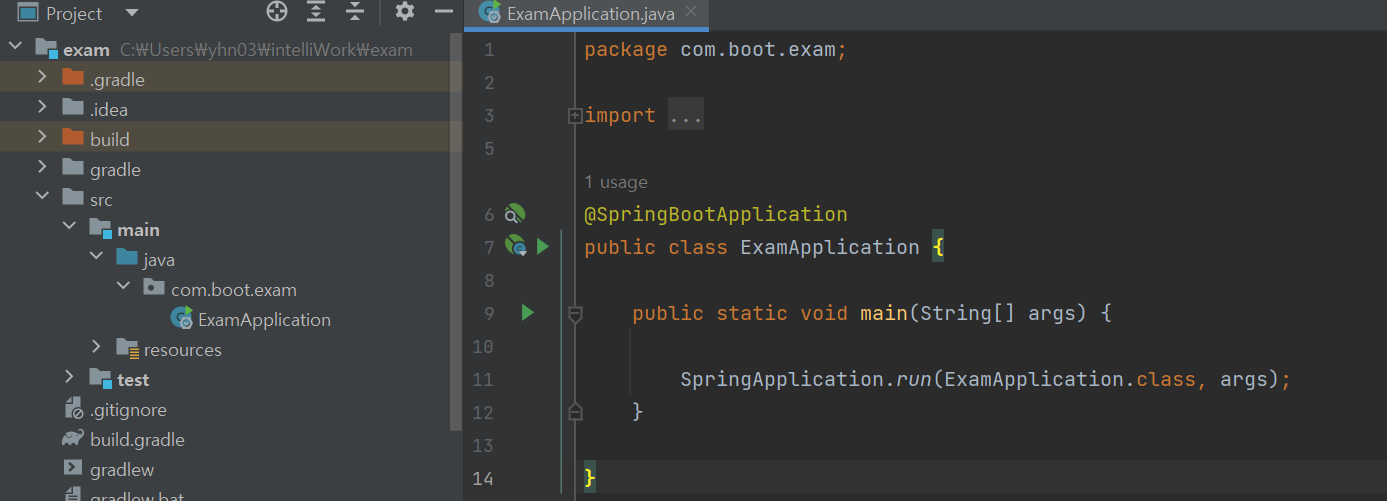Click the Project window icon beside the title

(28, 13)
